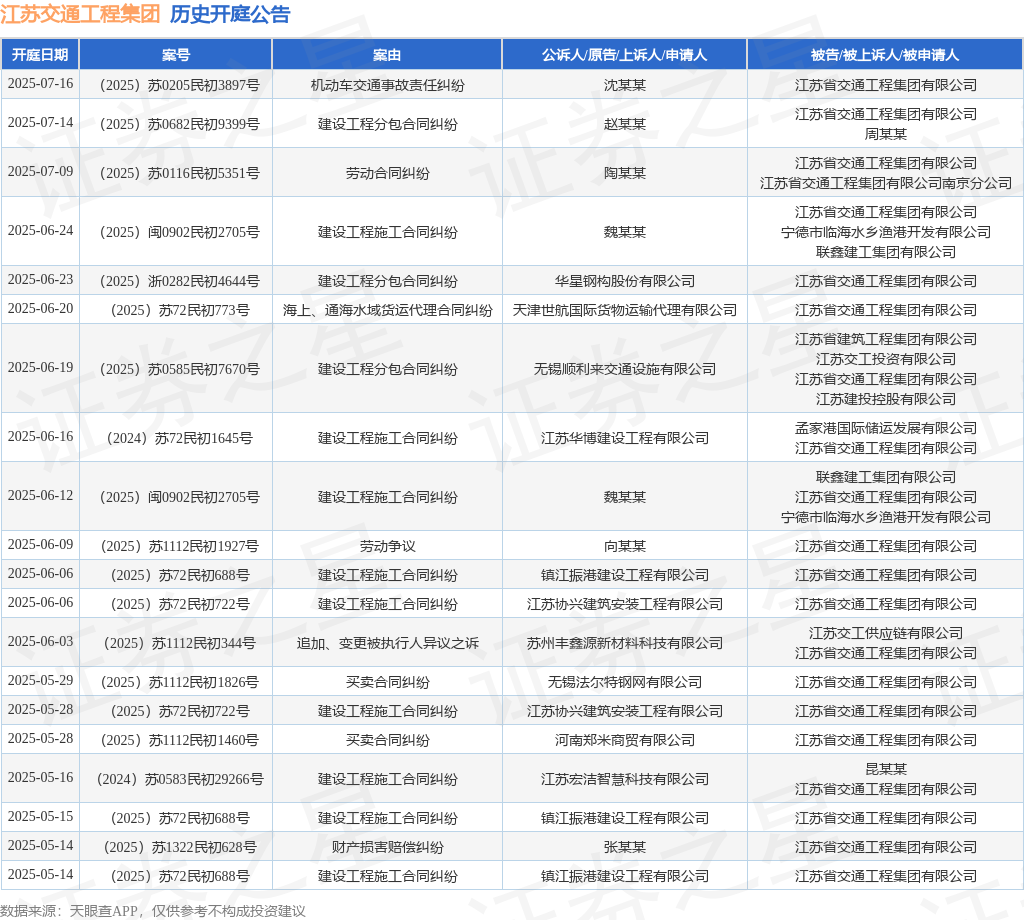The height and width of the screenshot is (920, 1024).
Task: Click 河南郑米商贸有限公司
Action: pos(624,740)
